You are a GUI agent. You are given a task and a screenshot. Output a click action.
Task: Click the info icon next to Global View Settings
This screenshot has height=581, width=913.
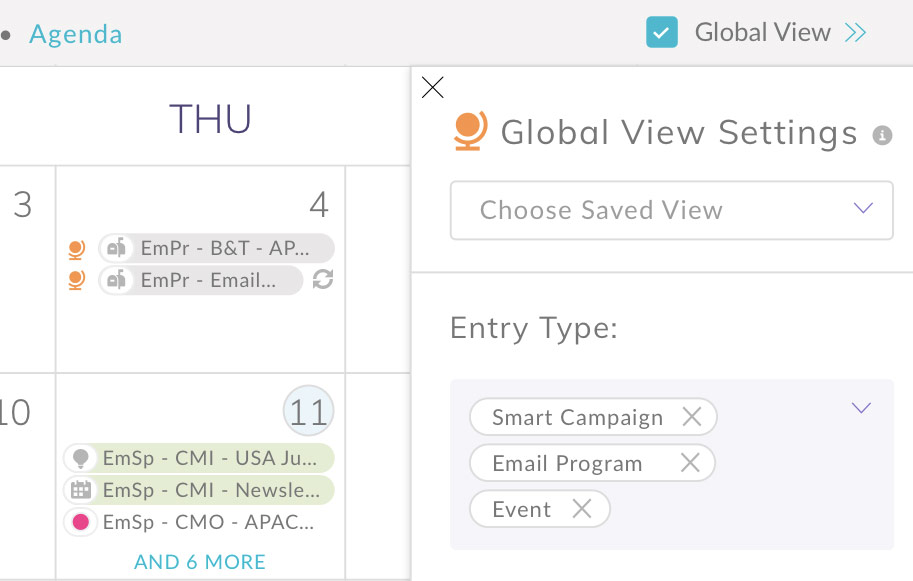coord(882,135)
